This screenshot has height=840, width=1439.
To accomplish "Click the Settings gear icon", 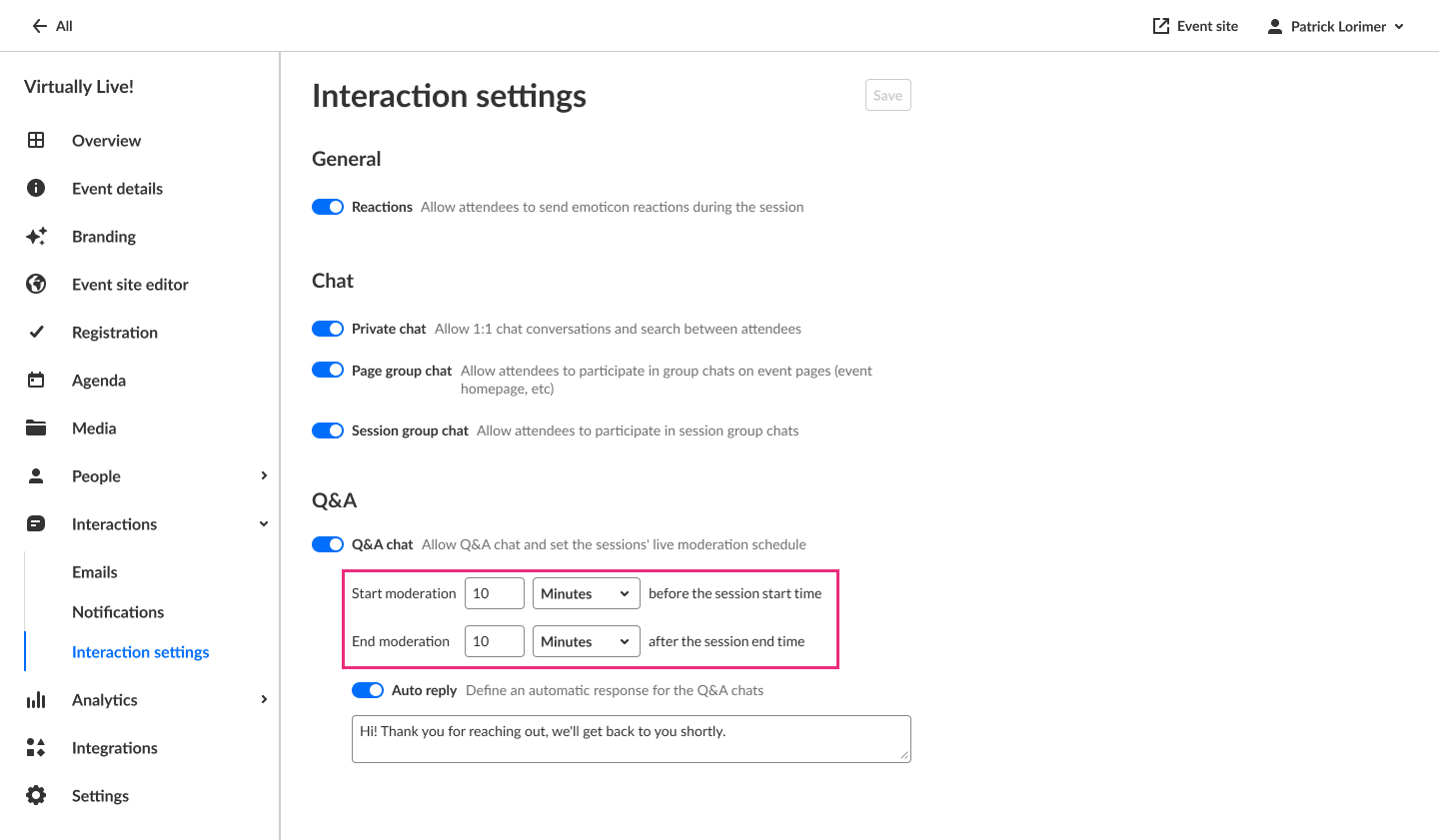I will click(x=36, y=795).
